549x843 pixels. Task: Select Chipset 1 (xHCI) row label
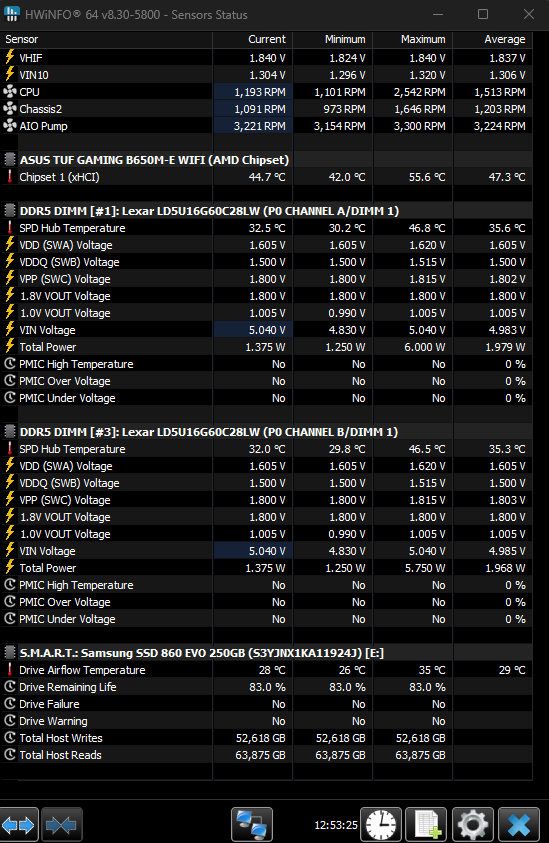tap(59, 177)
